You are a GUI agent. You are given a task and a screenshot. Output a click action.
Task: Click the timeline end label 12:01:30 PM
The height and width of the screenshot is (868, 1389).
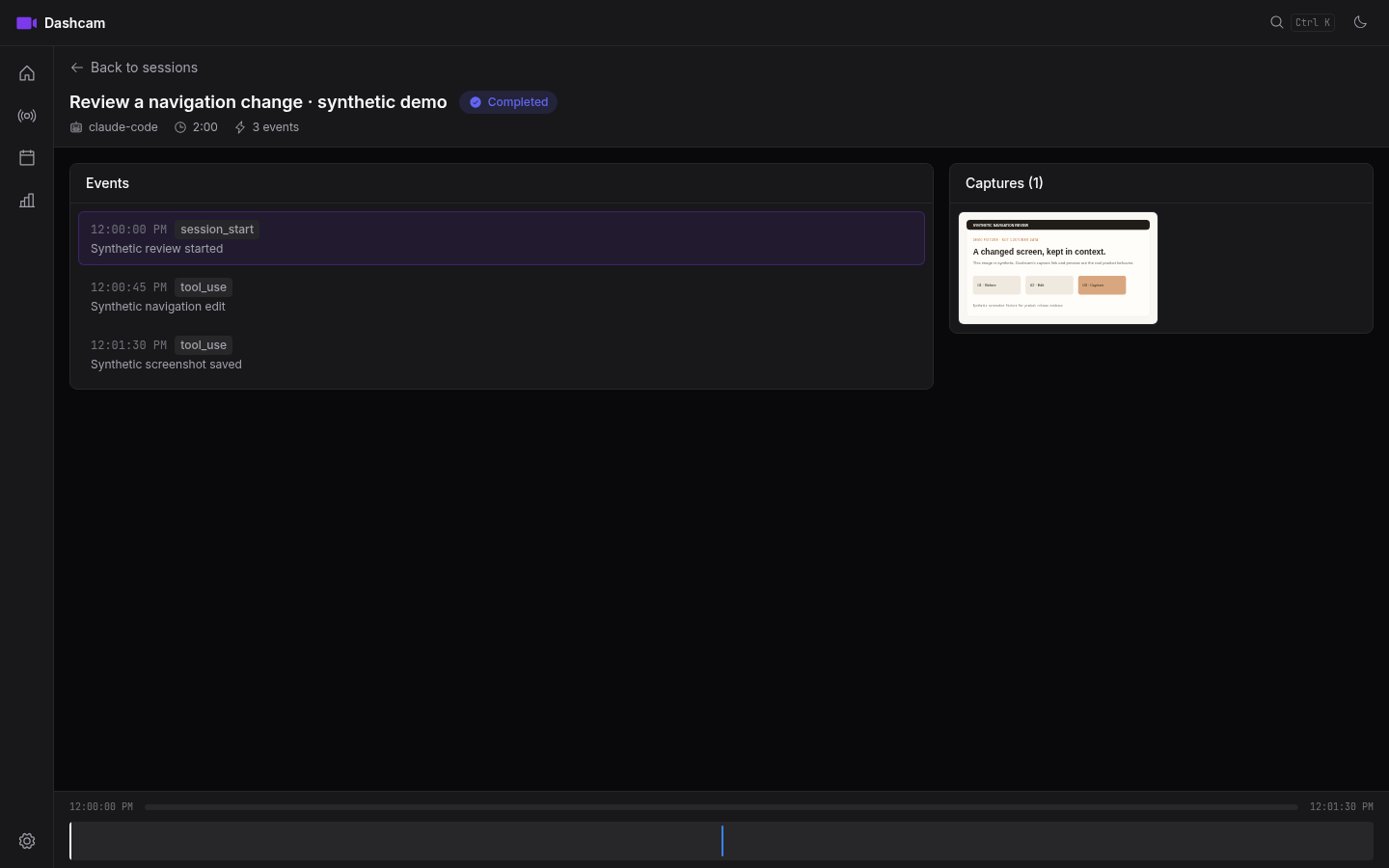1342,806
